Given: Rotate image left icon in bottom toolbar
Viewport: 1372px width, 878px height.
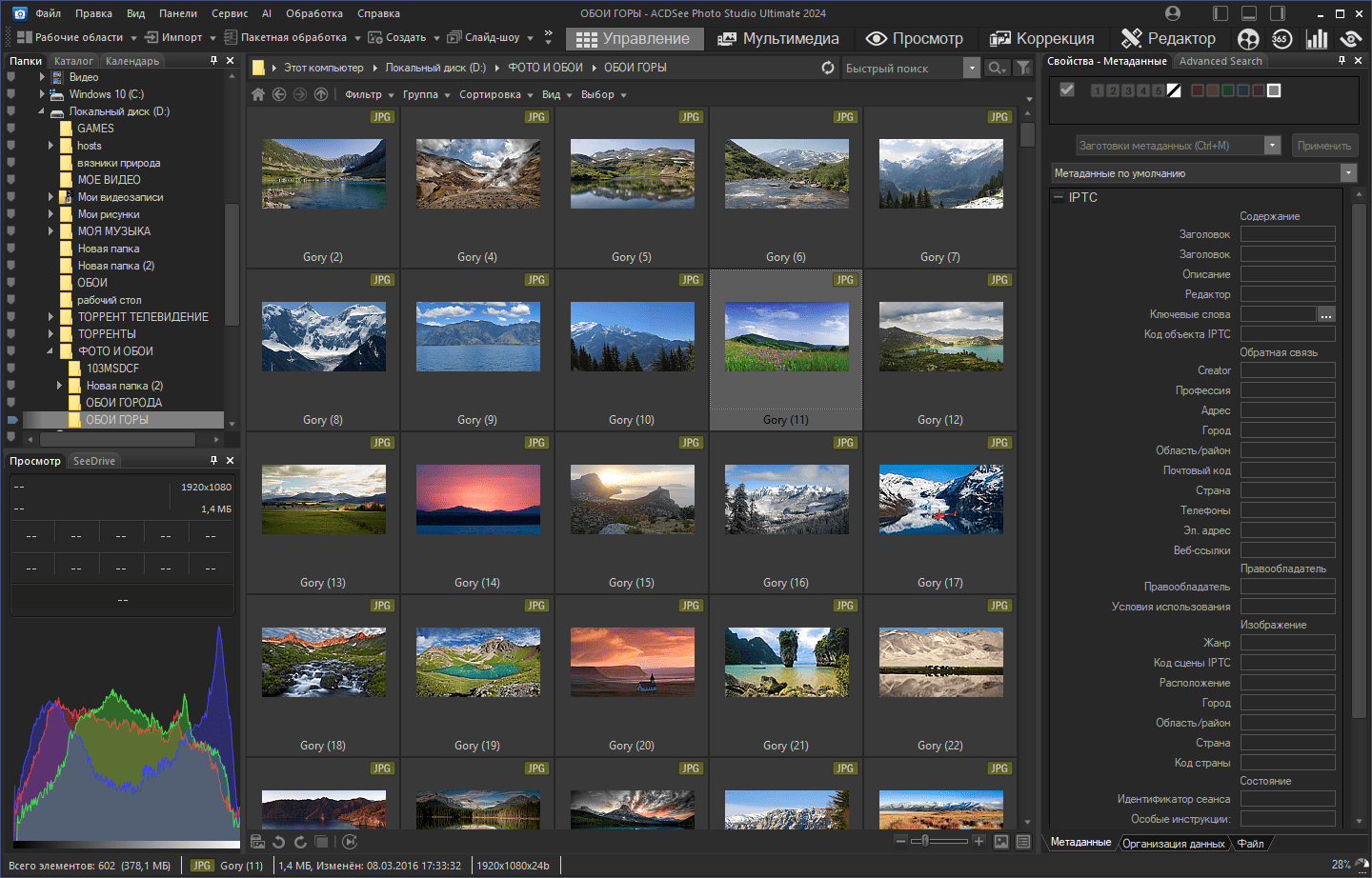Looking at the screenshot, I should [279, 842].
